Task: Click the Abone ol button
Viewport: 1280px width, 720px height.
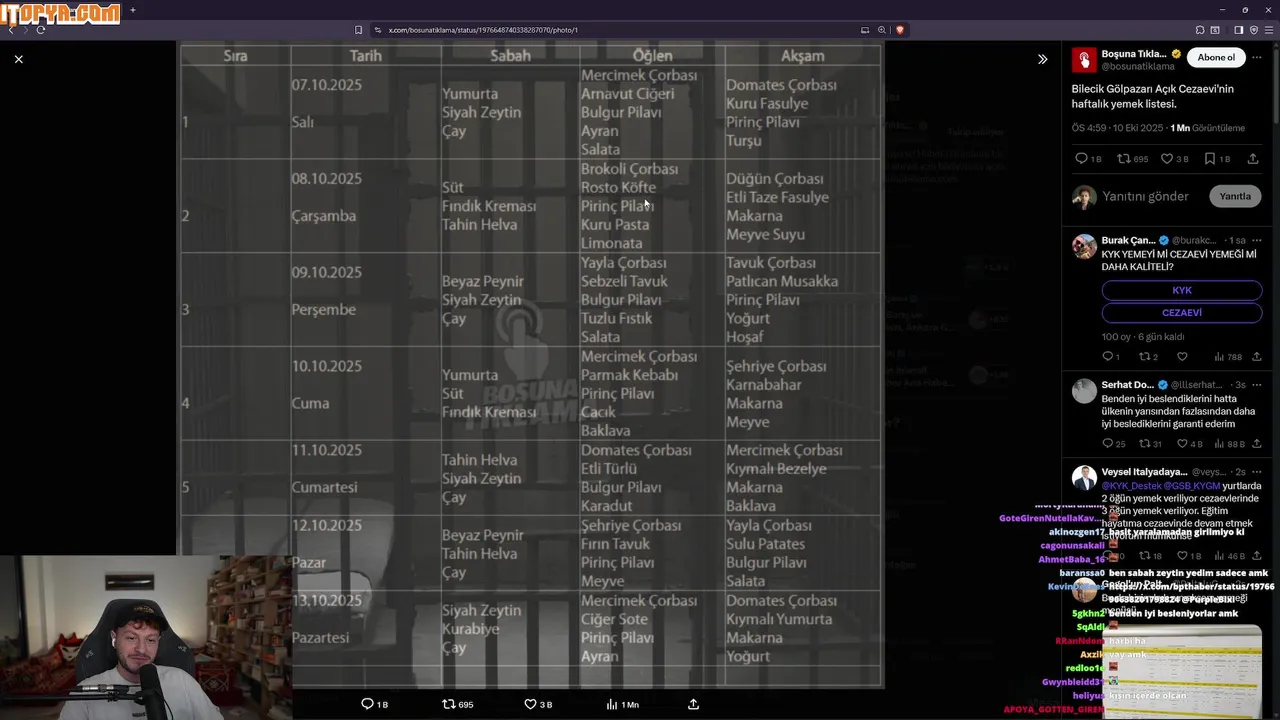Action: click(x=1216, y=57)
